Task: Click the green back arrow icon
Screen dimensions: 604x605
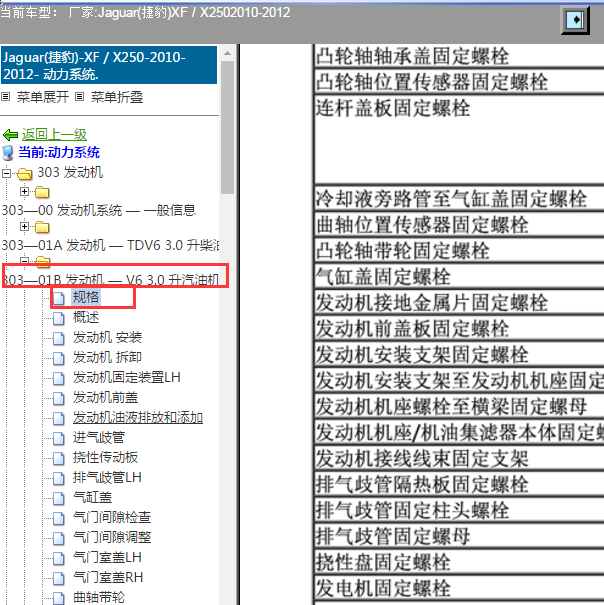Action: coord(10,135)
